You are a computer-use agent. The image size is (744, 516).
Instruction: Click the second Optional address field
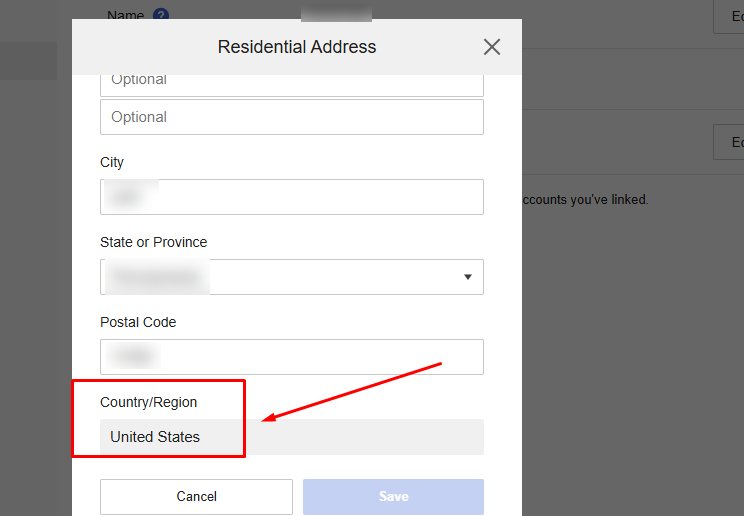click(x=292, y=117)
